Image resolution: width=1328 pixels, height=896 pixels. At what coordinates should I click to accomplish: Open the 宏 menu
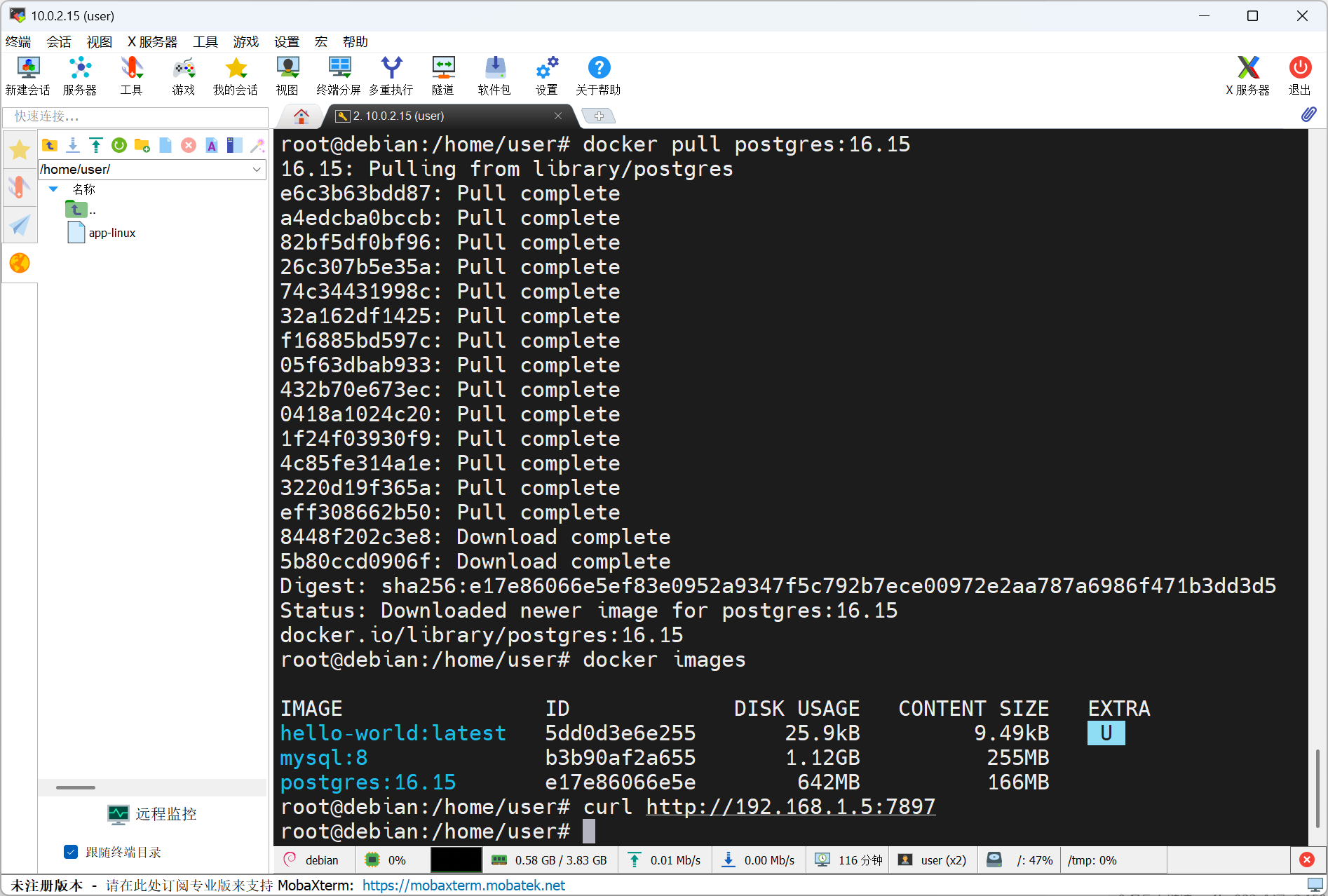click(x=321, y=41)
